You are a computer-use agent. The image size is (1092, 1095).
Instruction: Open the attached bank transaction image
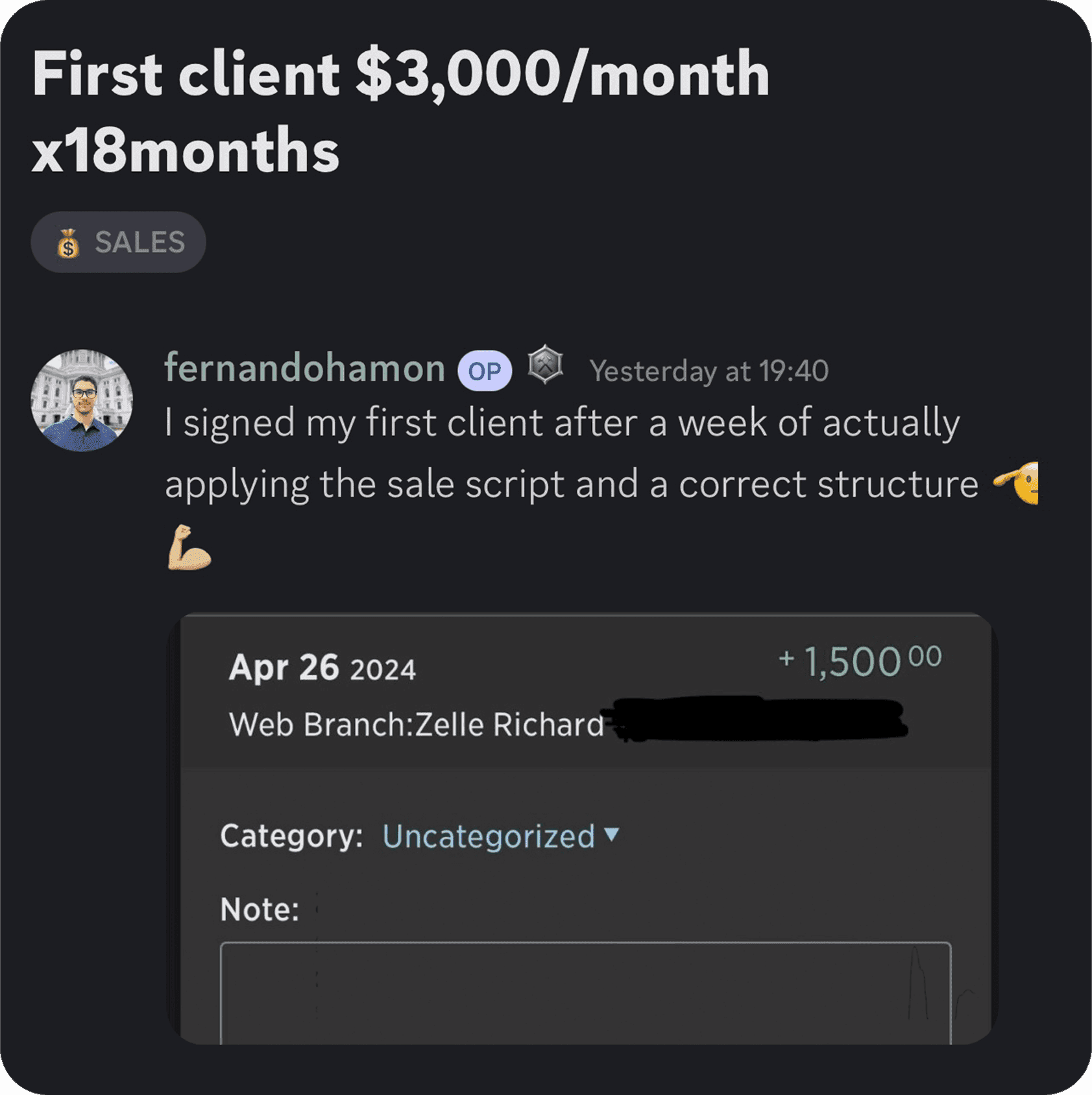click(583, 828)
